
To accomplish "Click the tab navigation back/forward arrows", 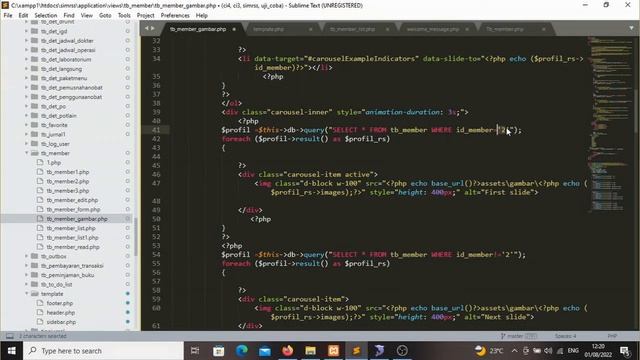I will (150, 29).
